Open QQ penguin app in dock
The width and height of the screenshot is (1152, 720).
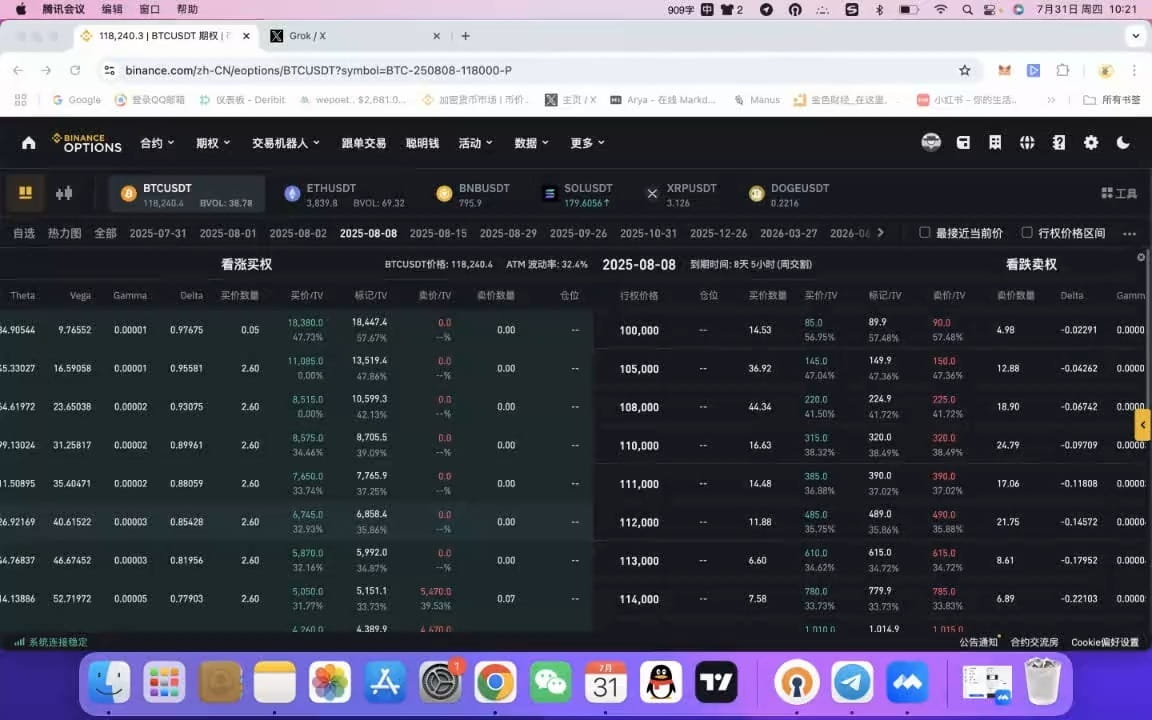tap(661, 682)
